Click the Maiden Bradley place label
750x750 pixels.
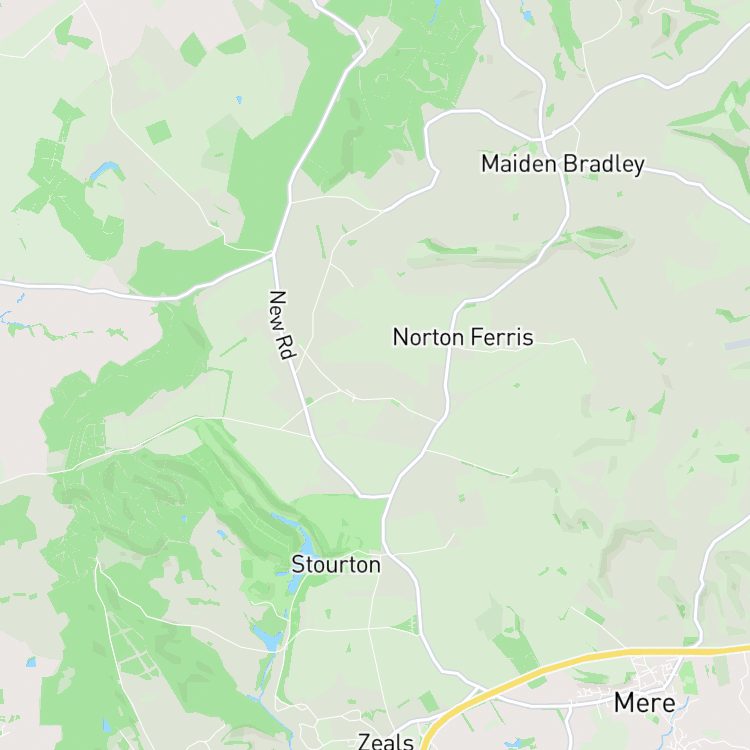click(563, 164)
